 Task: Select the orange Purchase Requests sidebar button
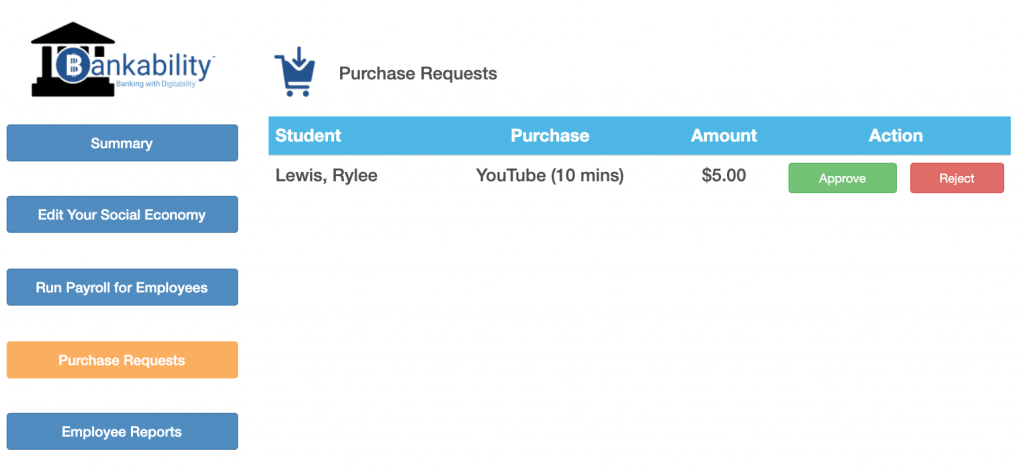(x=122, y=360)
